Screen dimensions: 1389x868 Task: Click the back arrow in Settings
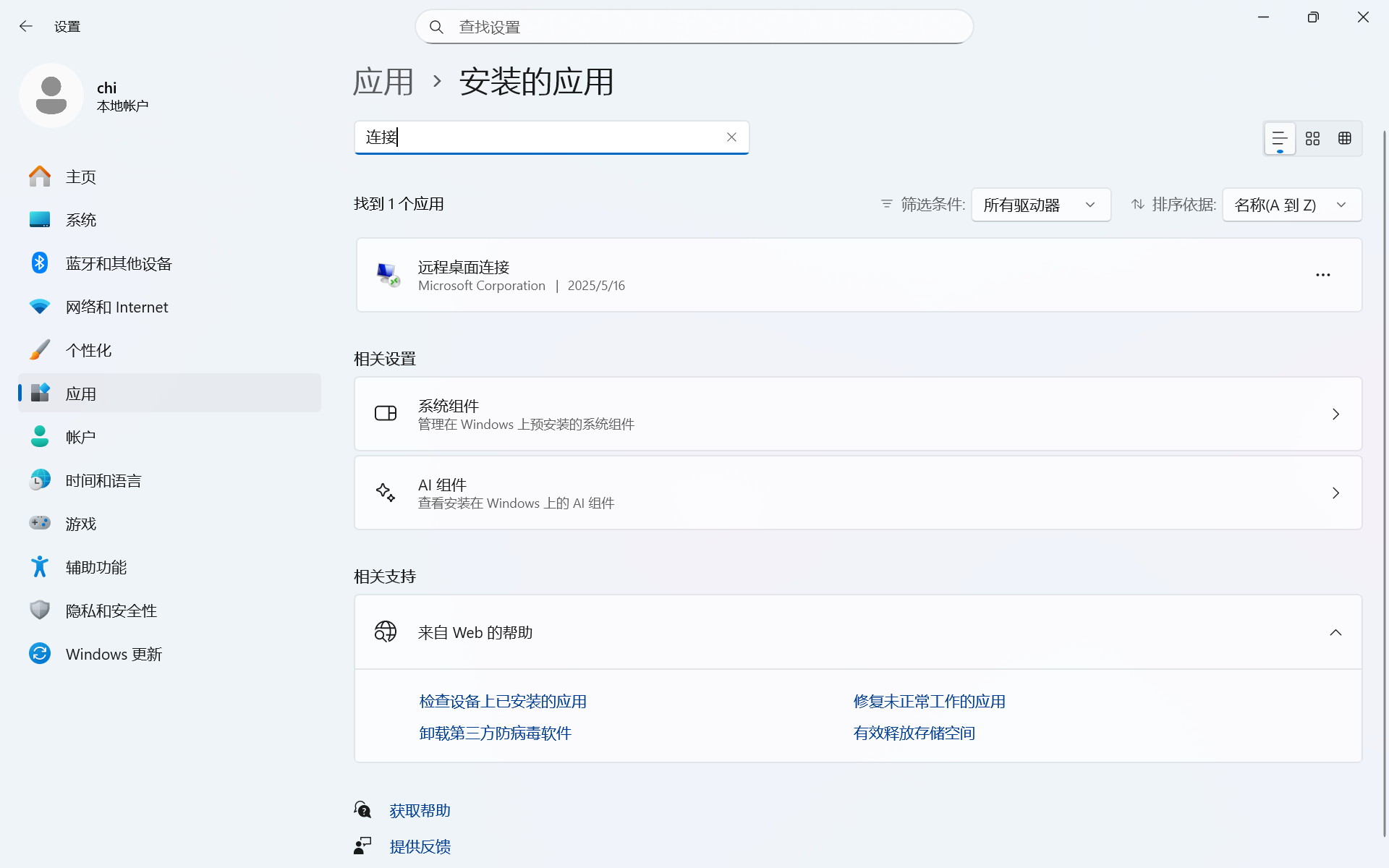click(x=26, y=27)
